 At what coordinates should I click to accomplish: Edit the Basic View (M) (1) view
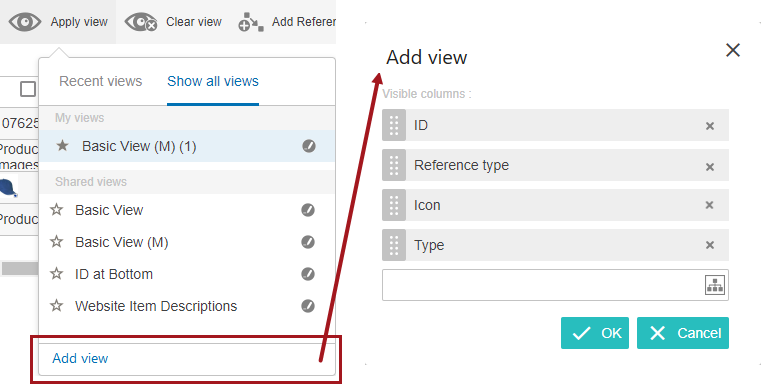[309, 146]
